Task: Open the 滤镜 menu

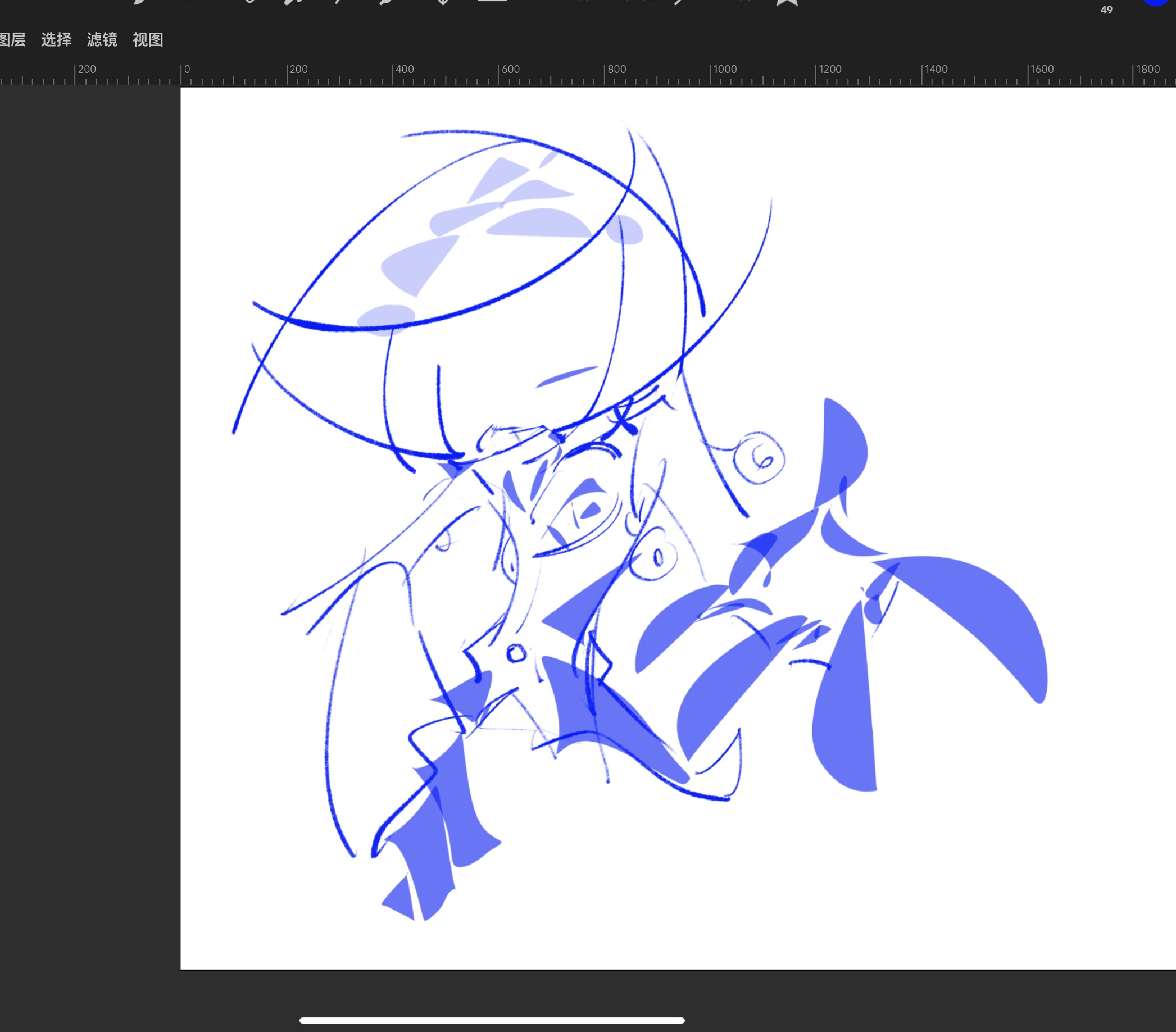Action: pyautogui.click(x=102, y=39)
